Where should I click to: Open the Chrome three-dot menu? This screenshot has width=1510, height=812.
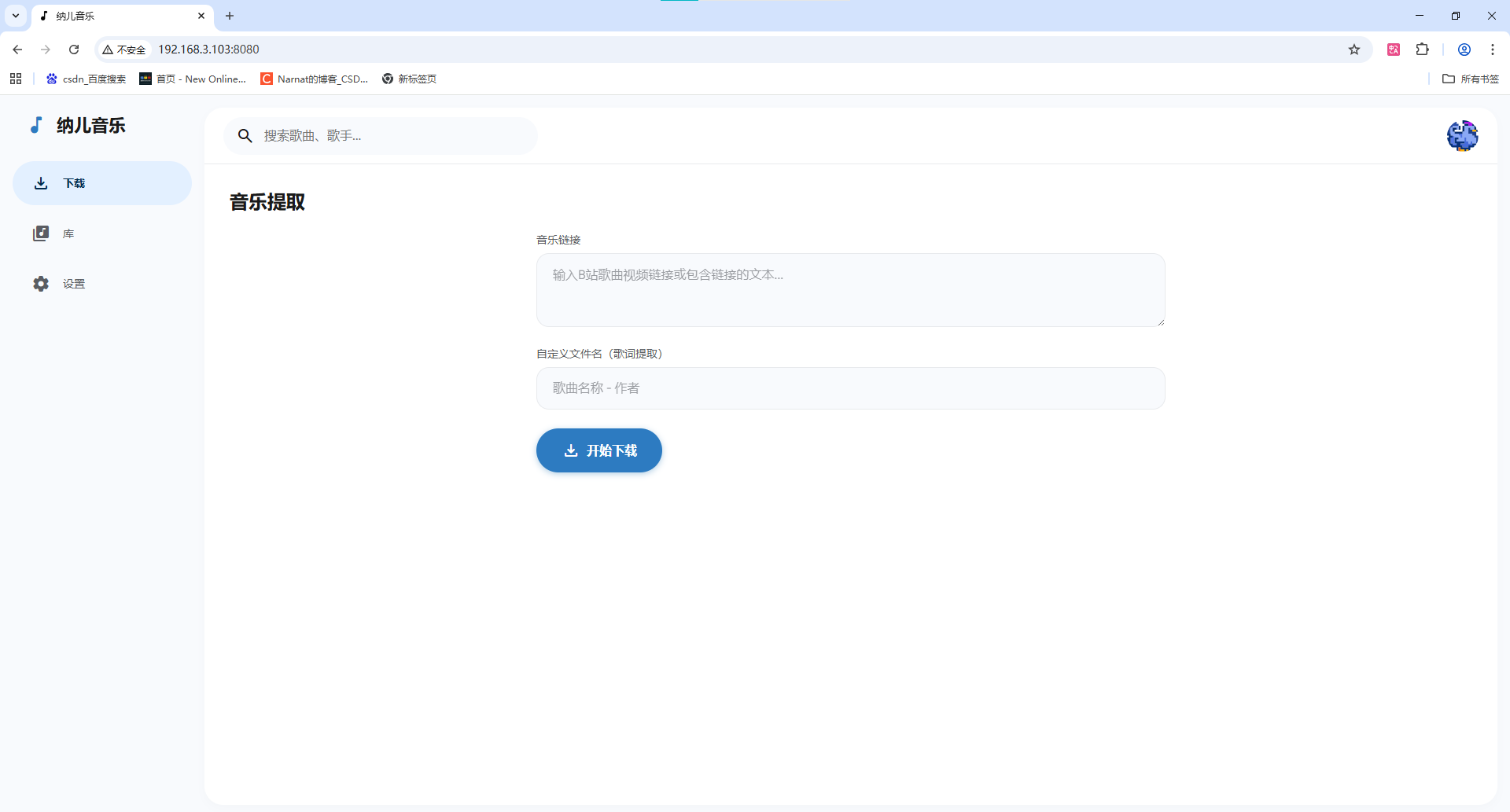click(x=1493, y=50)
